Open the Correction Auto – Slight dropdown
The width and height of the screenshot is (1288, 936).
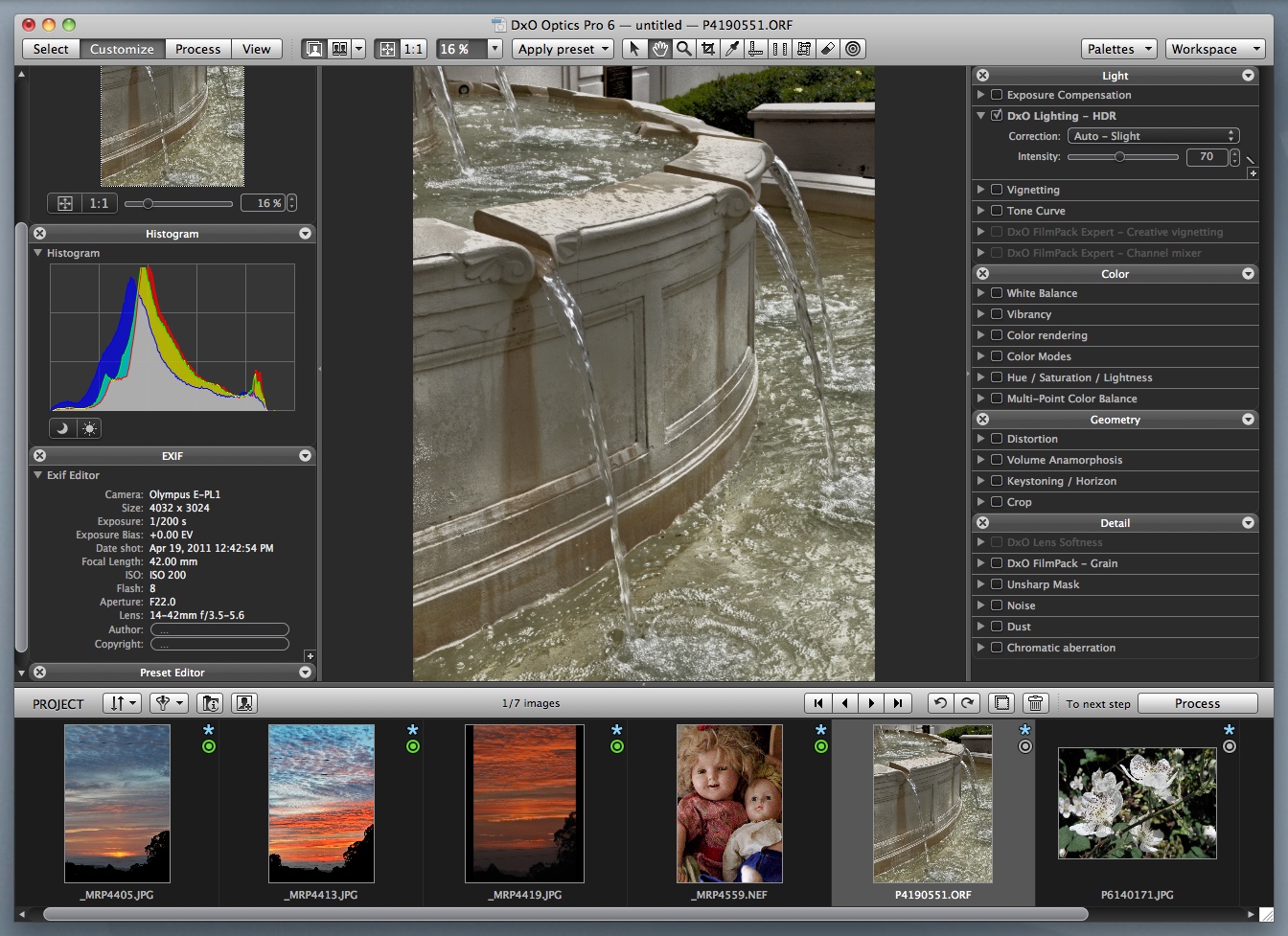1154,136
